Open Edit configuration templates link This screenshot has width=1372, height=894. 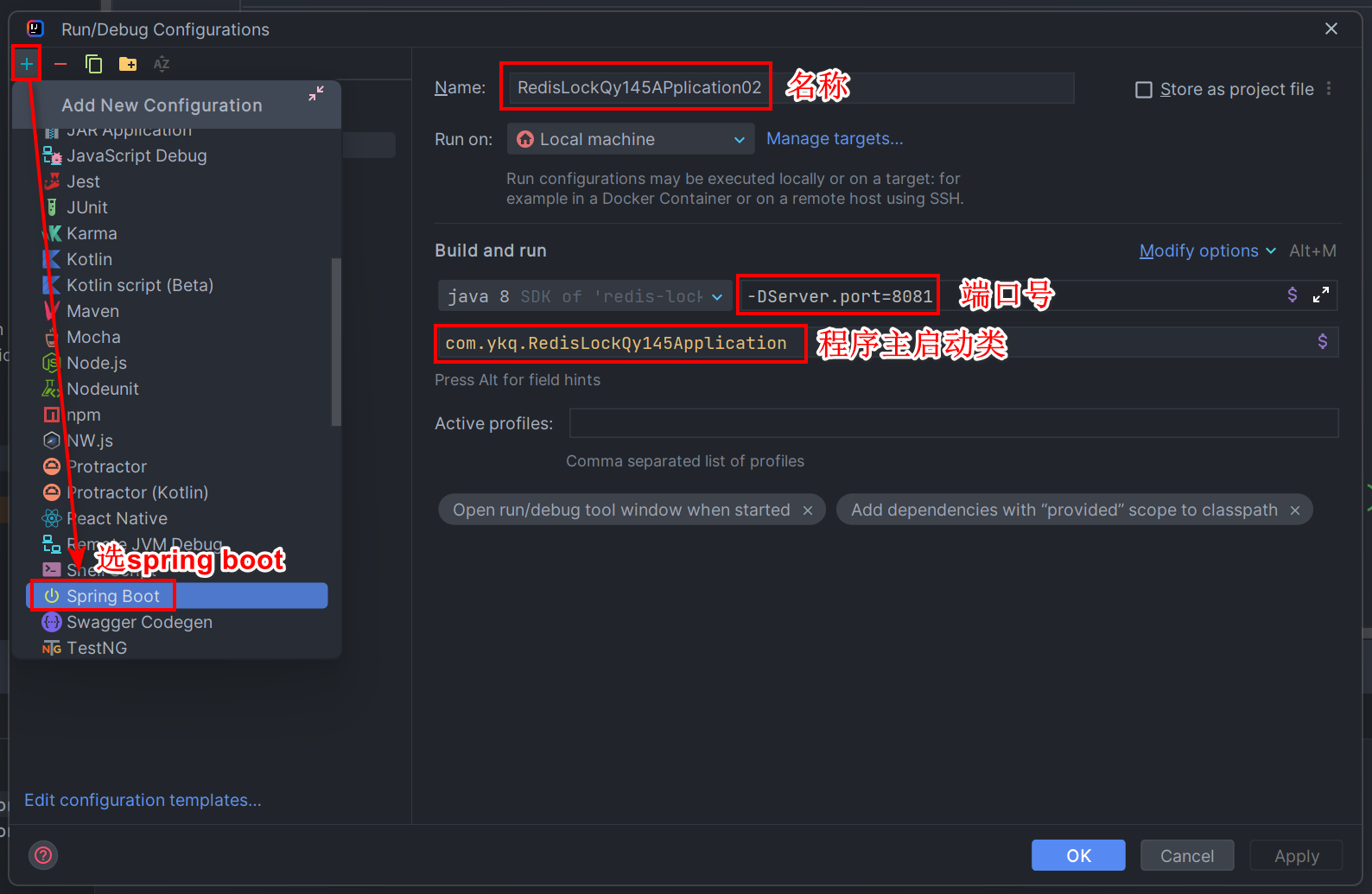point(143,800)
